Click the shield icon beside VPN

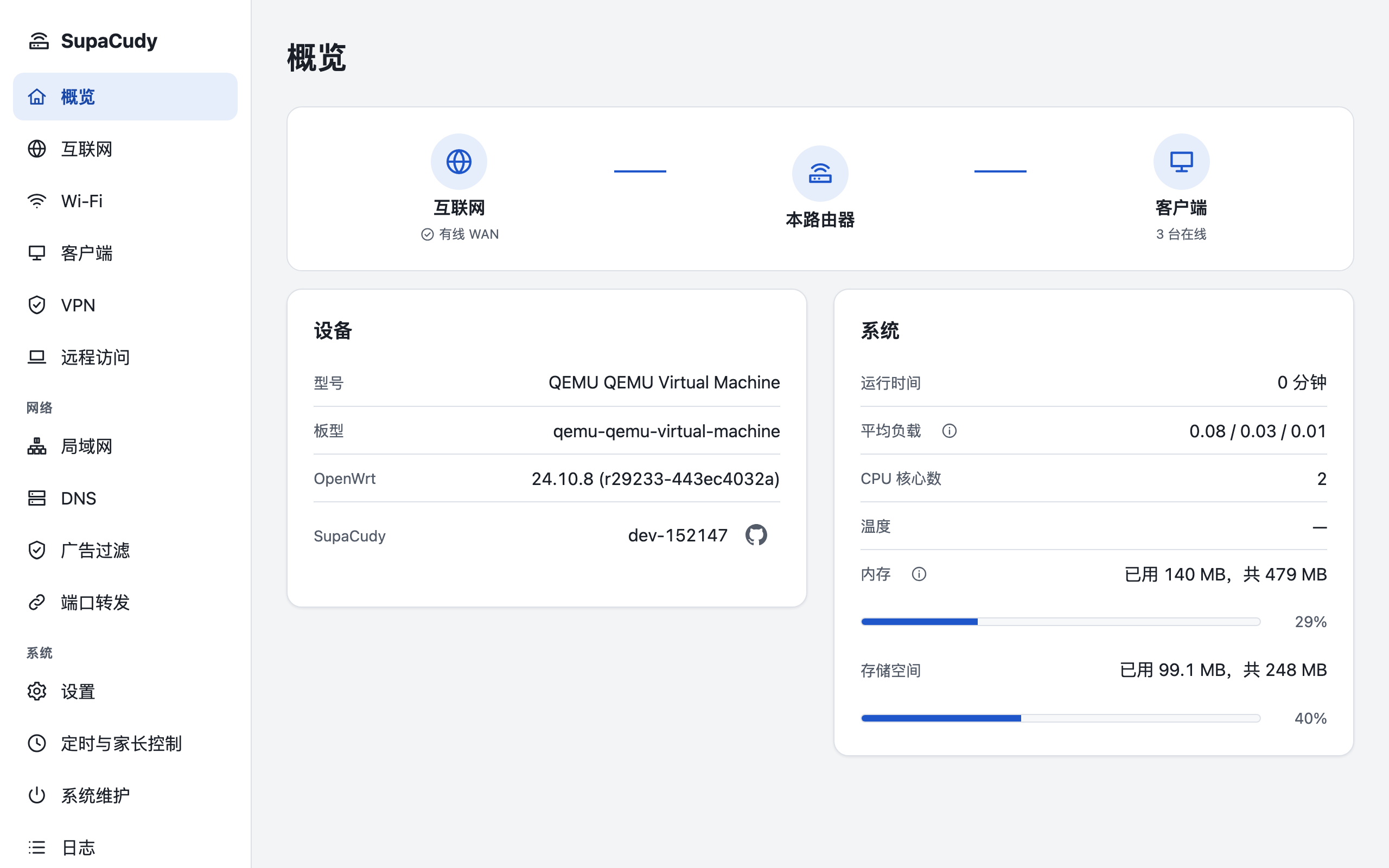[37, 305]
